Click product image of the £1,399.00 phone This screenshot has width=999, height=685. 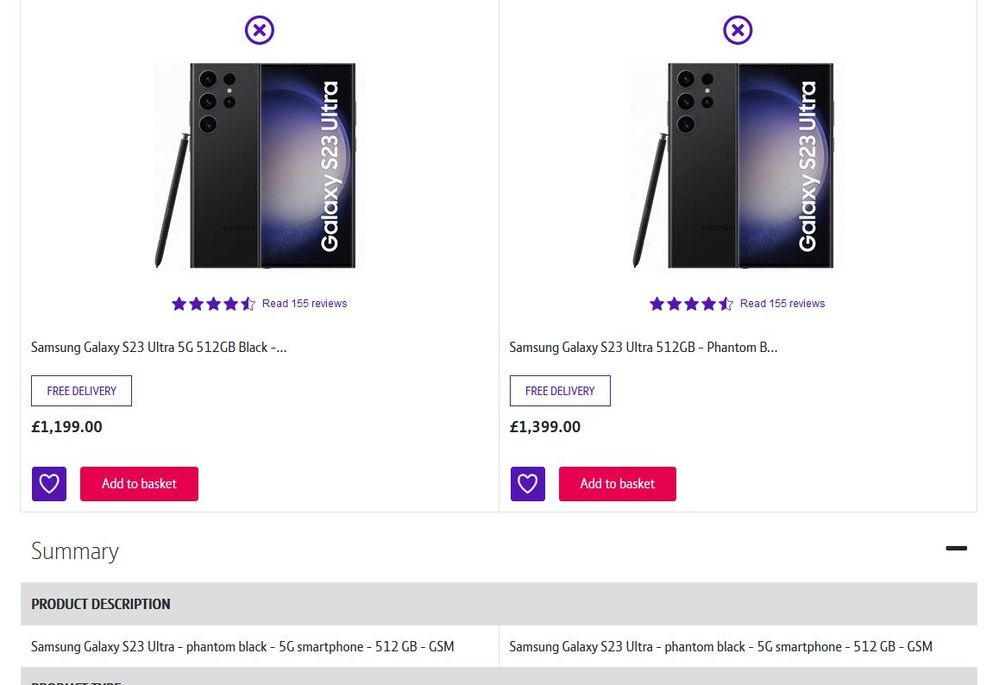point(736,166)
